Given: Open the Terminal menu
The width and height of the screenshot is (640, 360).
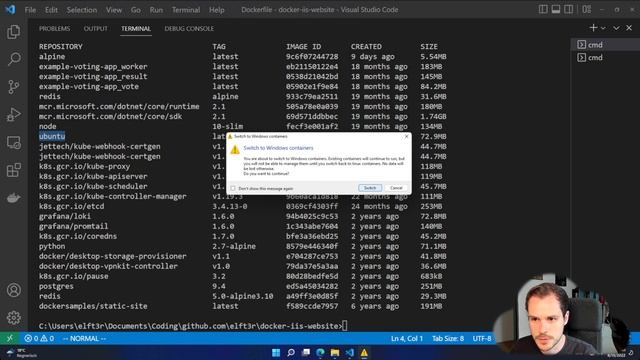Looking at the screenshot, I should coord(186,10).
